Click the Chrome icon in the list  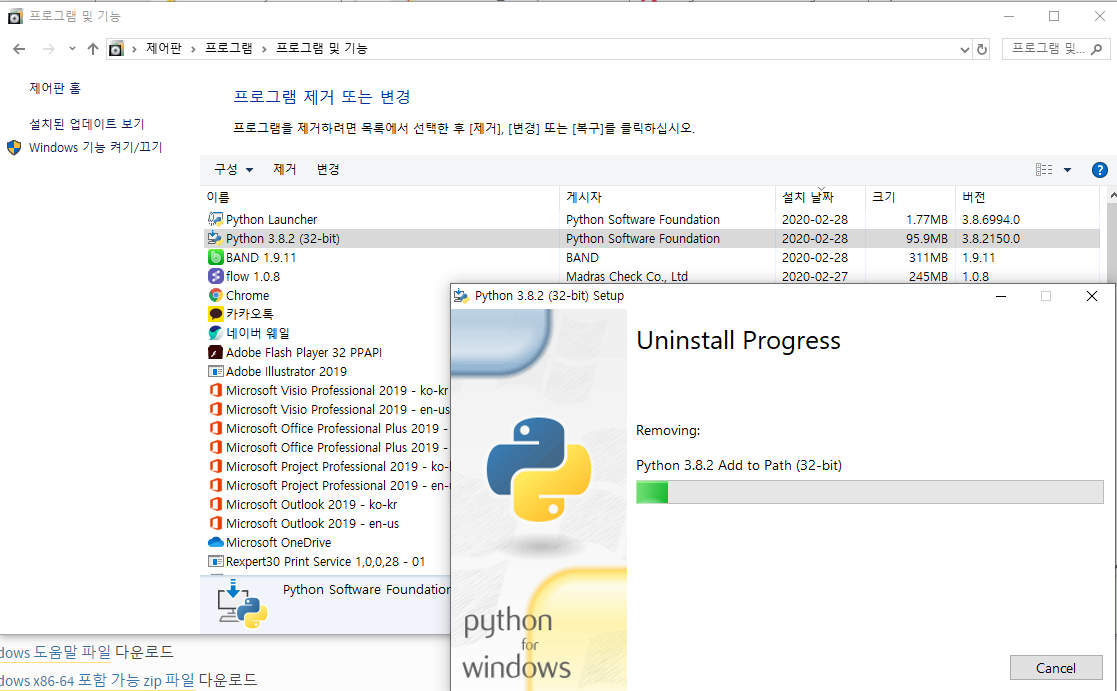tap(215, 295)
